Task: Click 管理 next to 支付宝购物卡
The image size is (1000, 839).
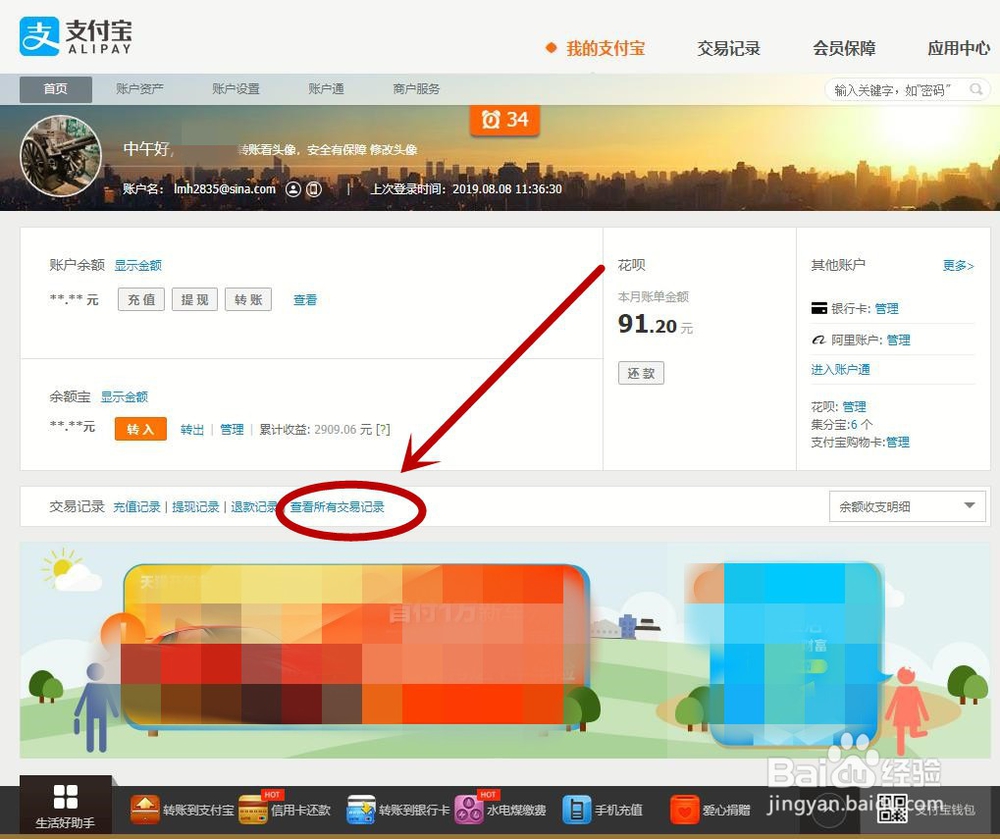Action: click(x=897, y=442)
